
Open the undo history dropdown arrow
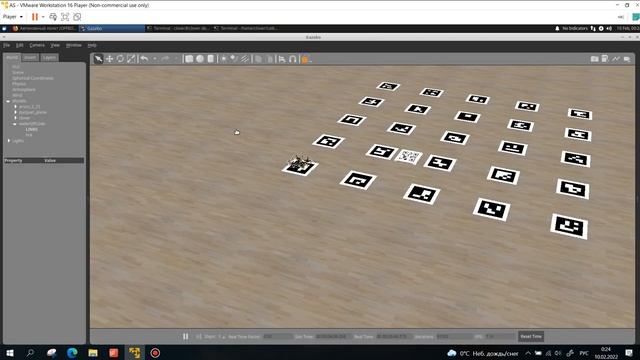pyautogui.click(x=154, y=59)
